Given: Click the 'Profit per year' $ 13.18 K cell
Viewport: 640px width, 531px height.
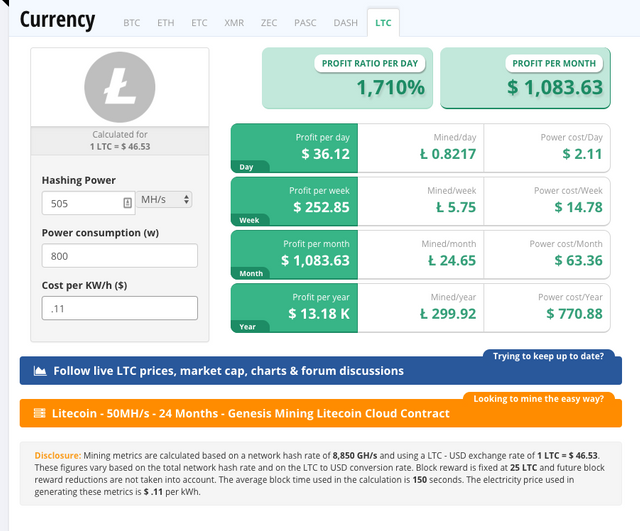Looking at the screenshot, I should coord(294,308).
